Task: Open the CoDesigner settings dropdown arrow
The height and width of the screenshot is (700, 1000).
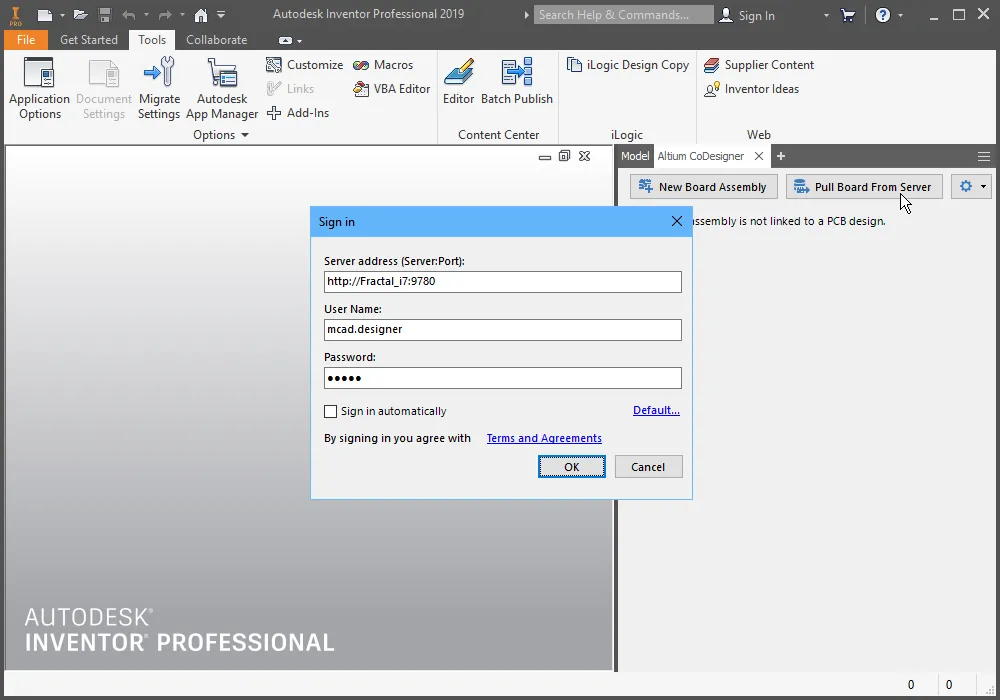Action: tap(983, 187)
